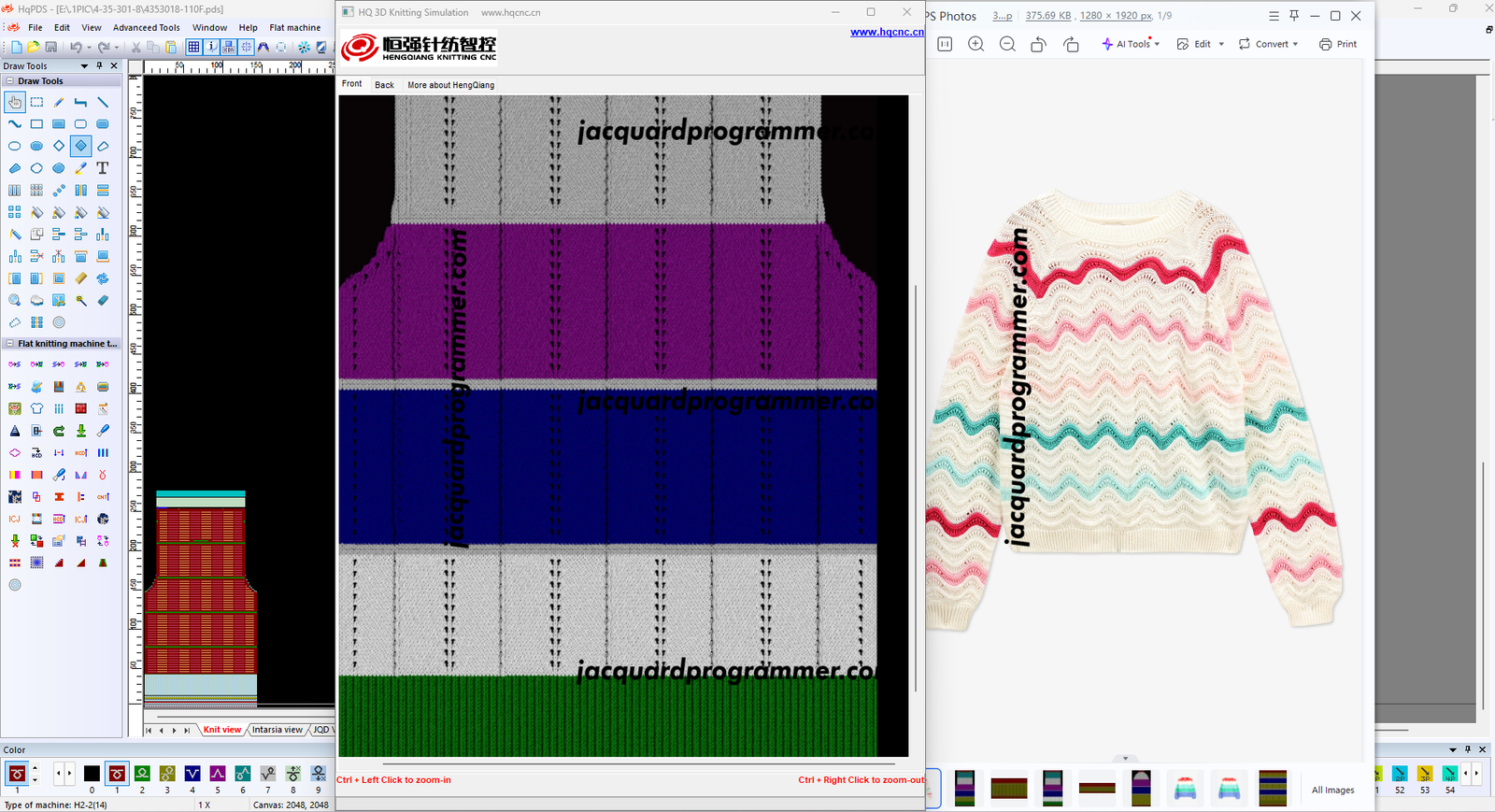Screen dimensions: 1495x812
Task: Click the Print button in Photos
Action: click(x=1338, y=44)
